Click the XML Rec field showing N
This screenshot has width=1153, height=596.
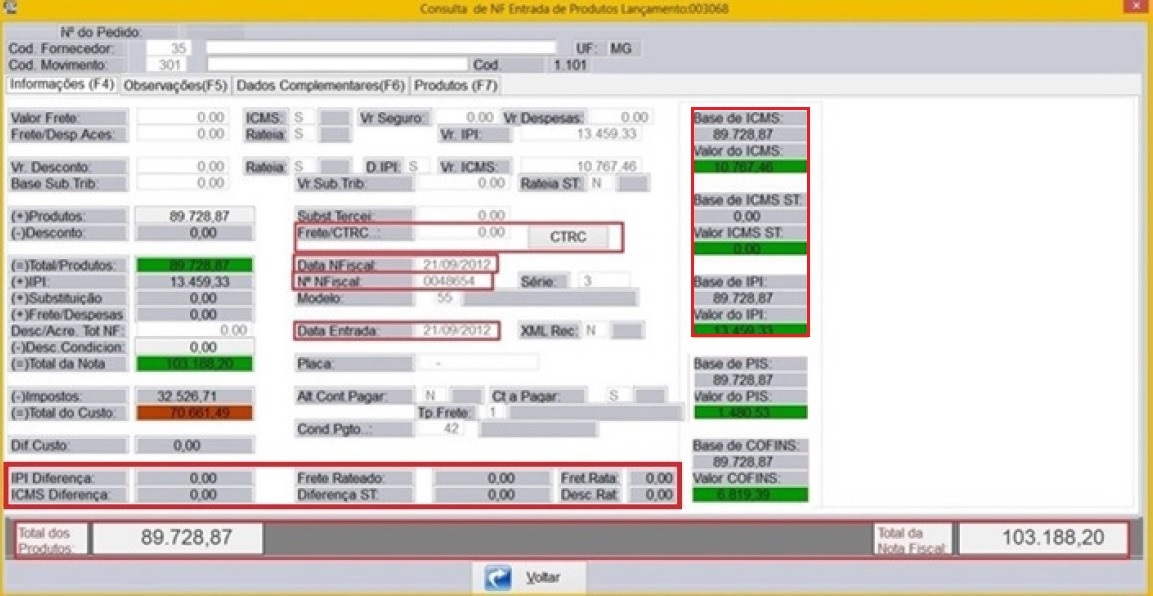click(x=594, y=330)
